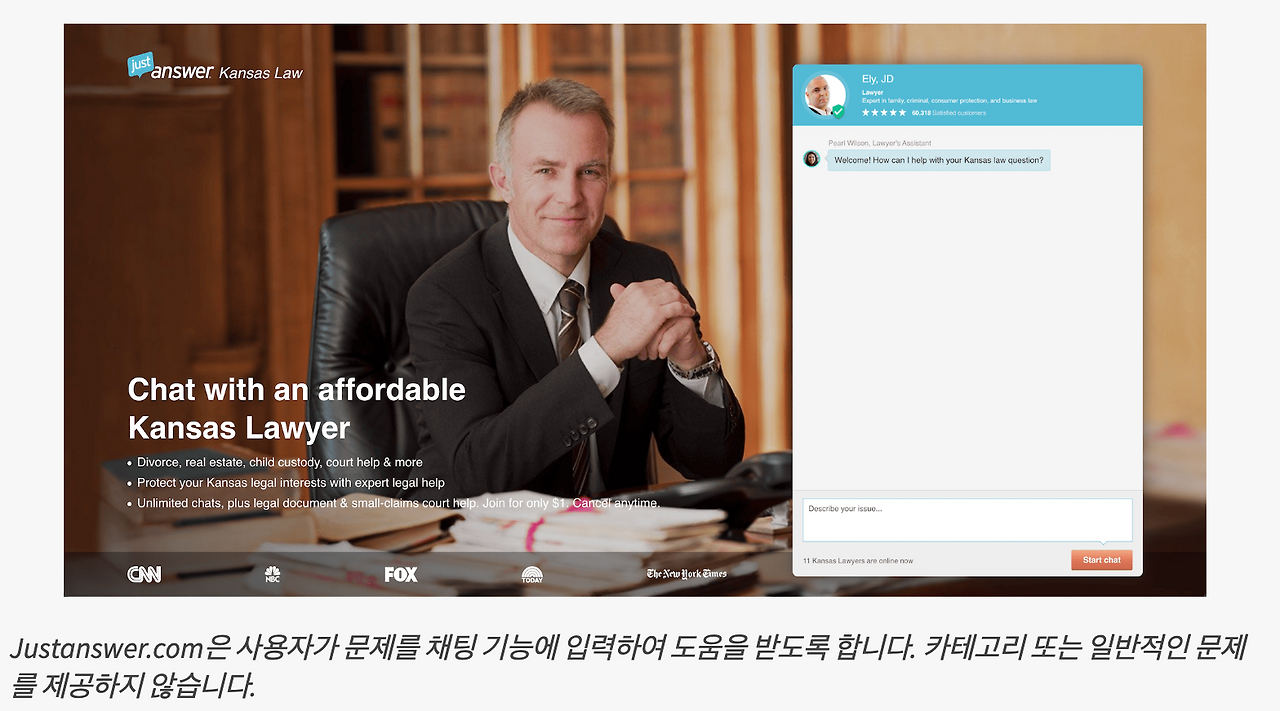Click Pearl Wilson assistant avatar
The width and height of the screenshot is (1280, 711).
pos(811,159)
